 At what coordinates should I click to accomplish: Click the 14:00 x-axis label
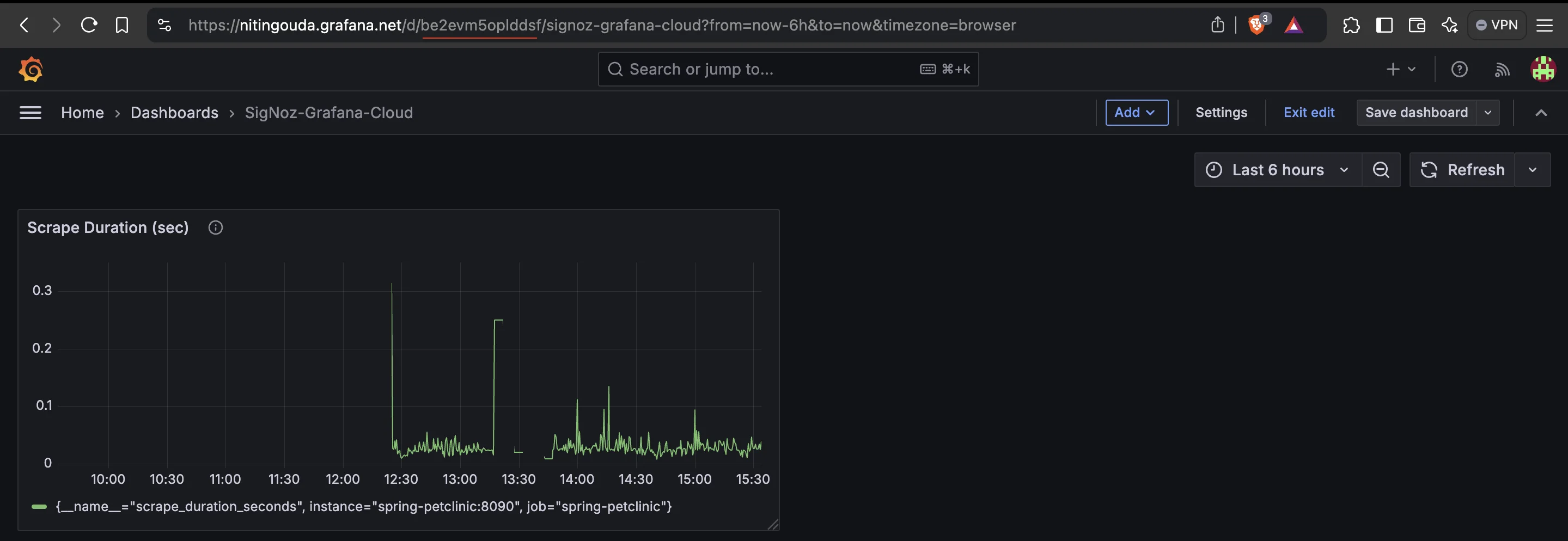pos(576,479)
